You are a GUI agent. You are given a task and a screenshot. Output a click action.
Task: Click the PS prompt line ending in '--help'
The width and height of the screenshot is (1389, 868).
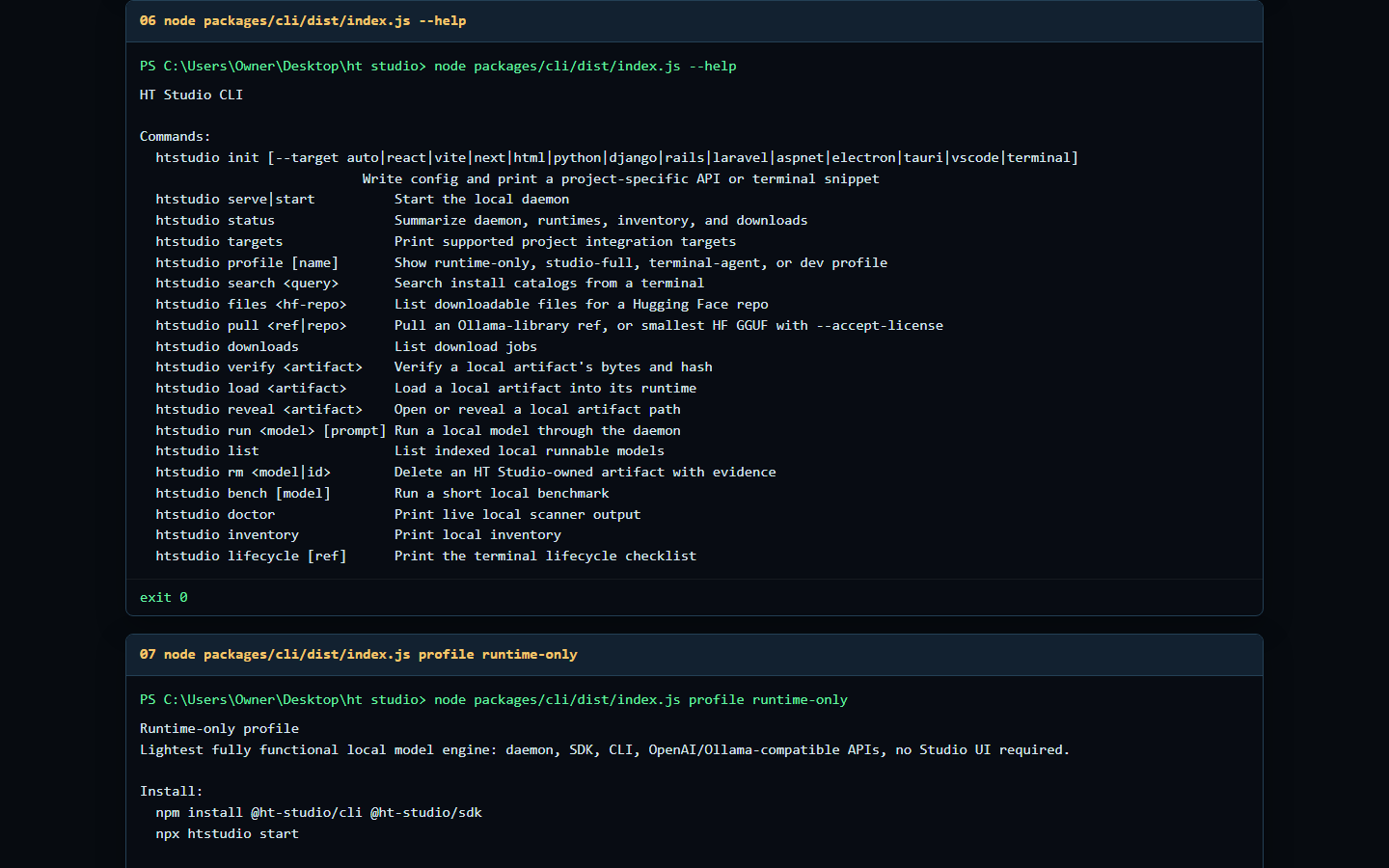point(438,66)
